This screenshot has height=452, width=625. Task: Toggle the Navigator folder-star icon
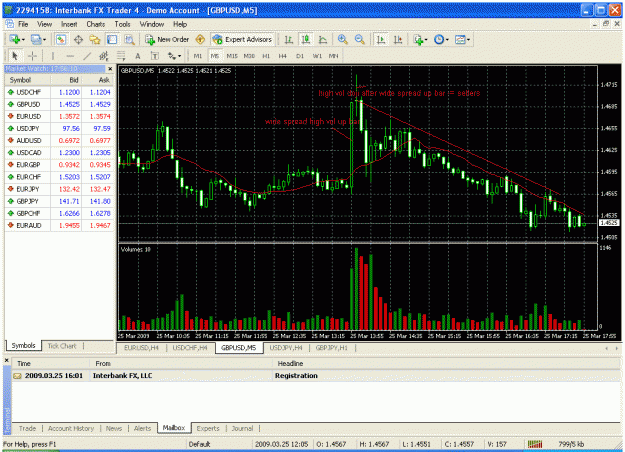pyautogui.click(x=95, y=39)
